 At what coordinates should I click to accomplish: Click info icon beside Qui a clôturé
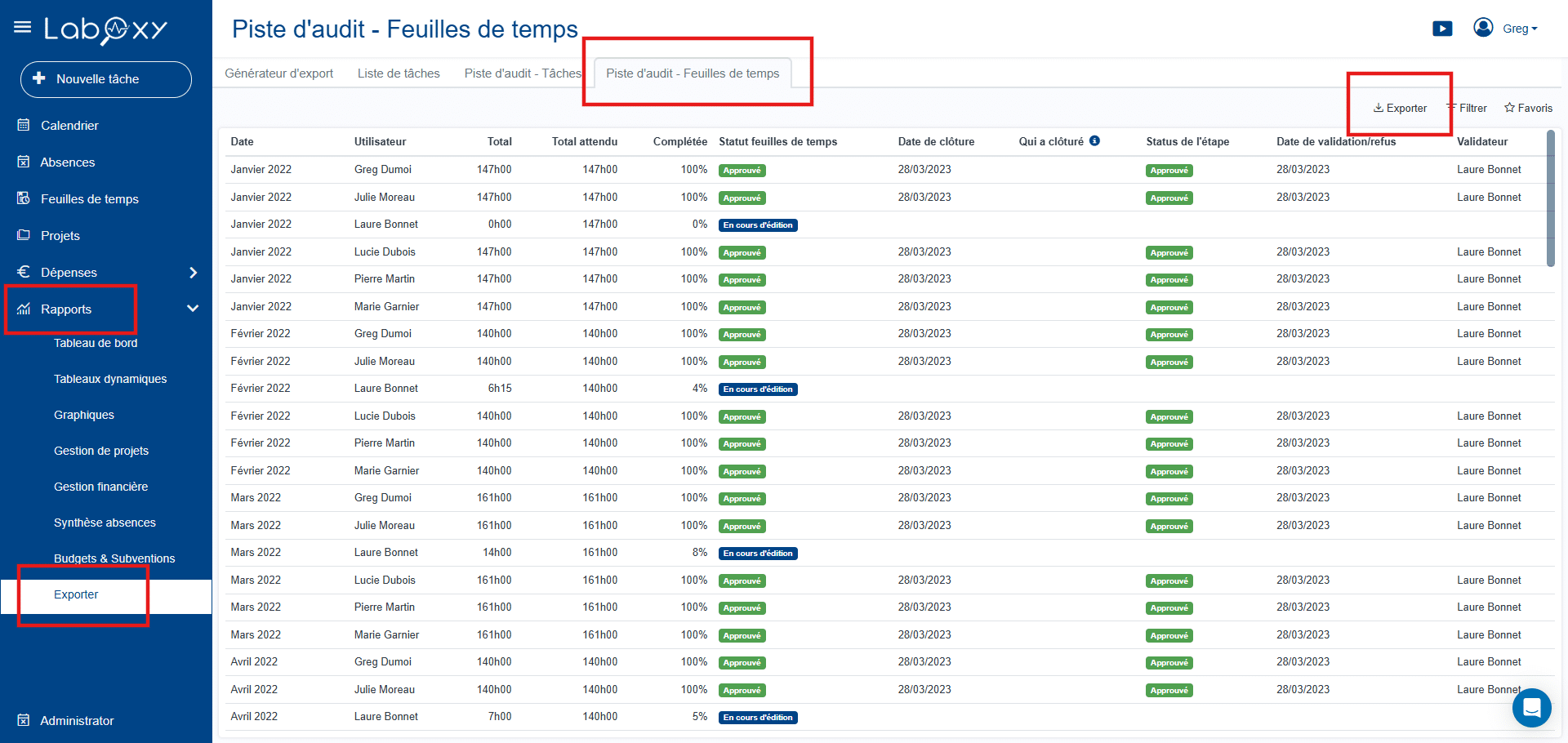point(1094,141)
